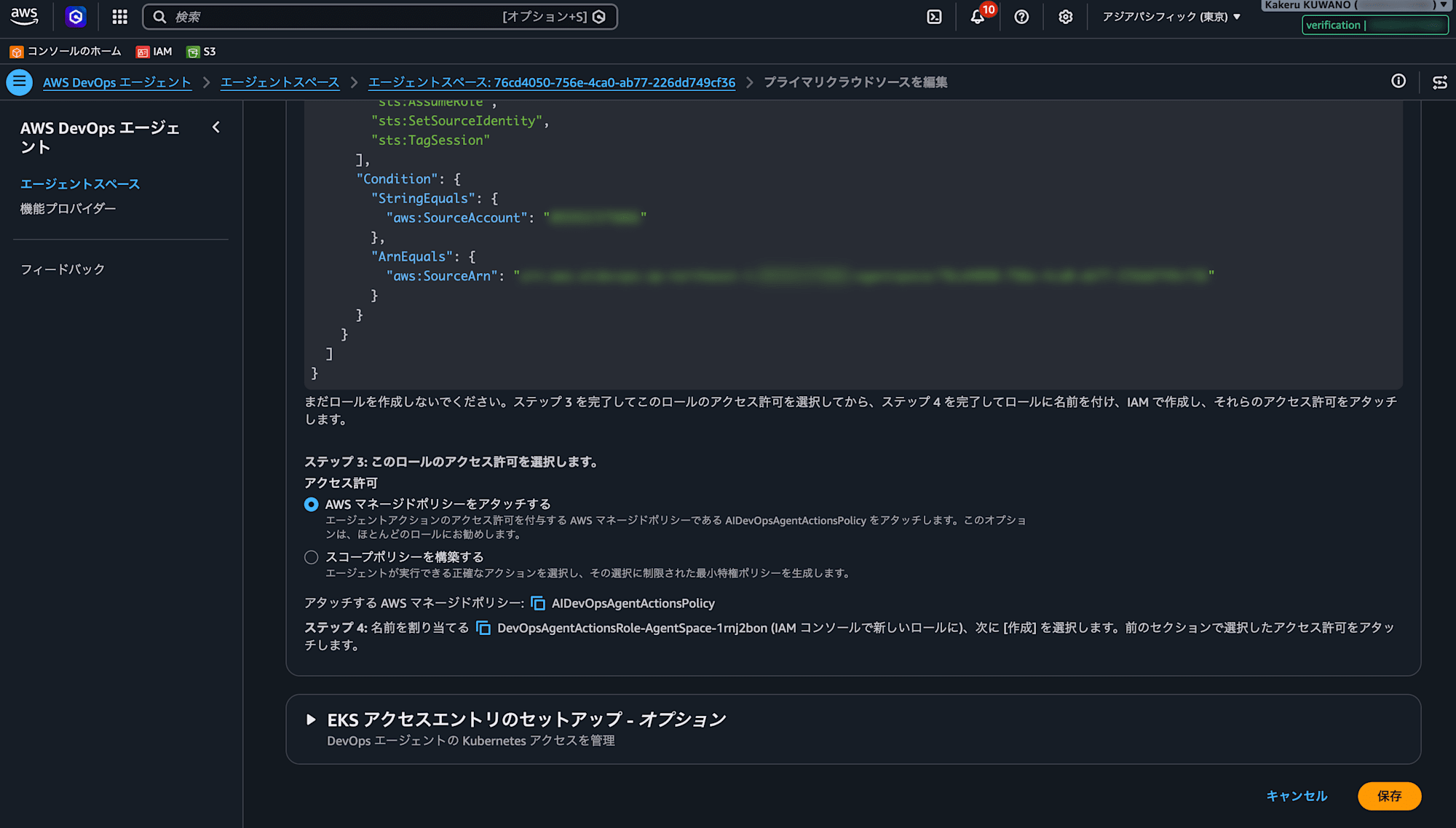Open the page preferences icon at far right
The height and width of the screenshot is (828, 1456).
tap(1440, 82)
